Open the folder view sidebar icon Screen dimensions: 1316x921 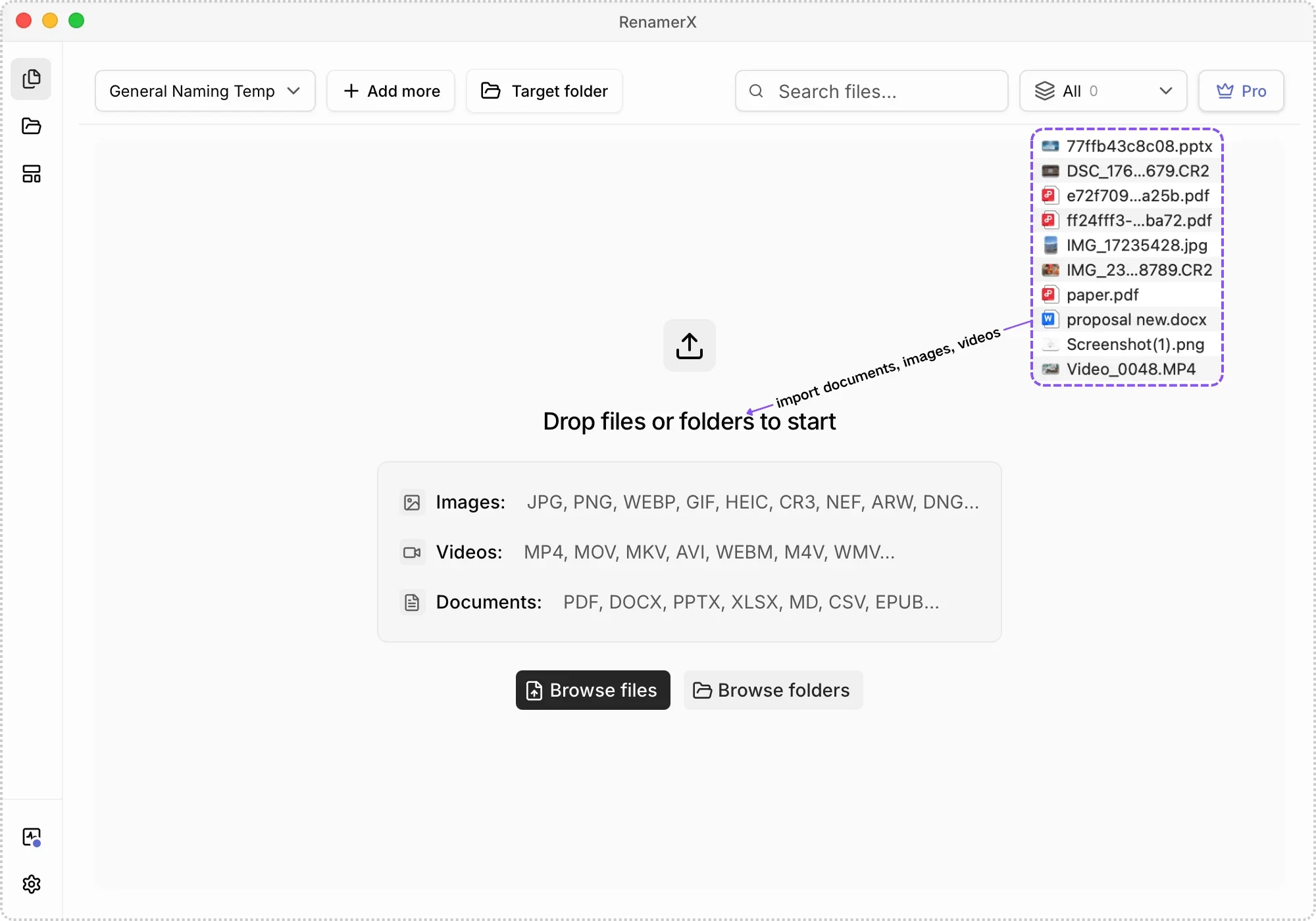tap(31, 126)
